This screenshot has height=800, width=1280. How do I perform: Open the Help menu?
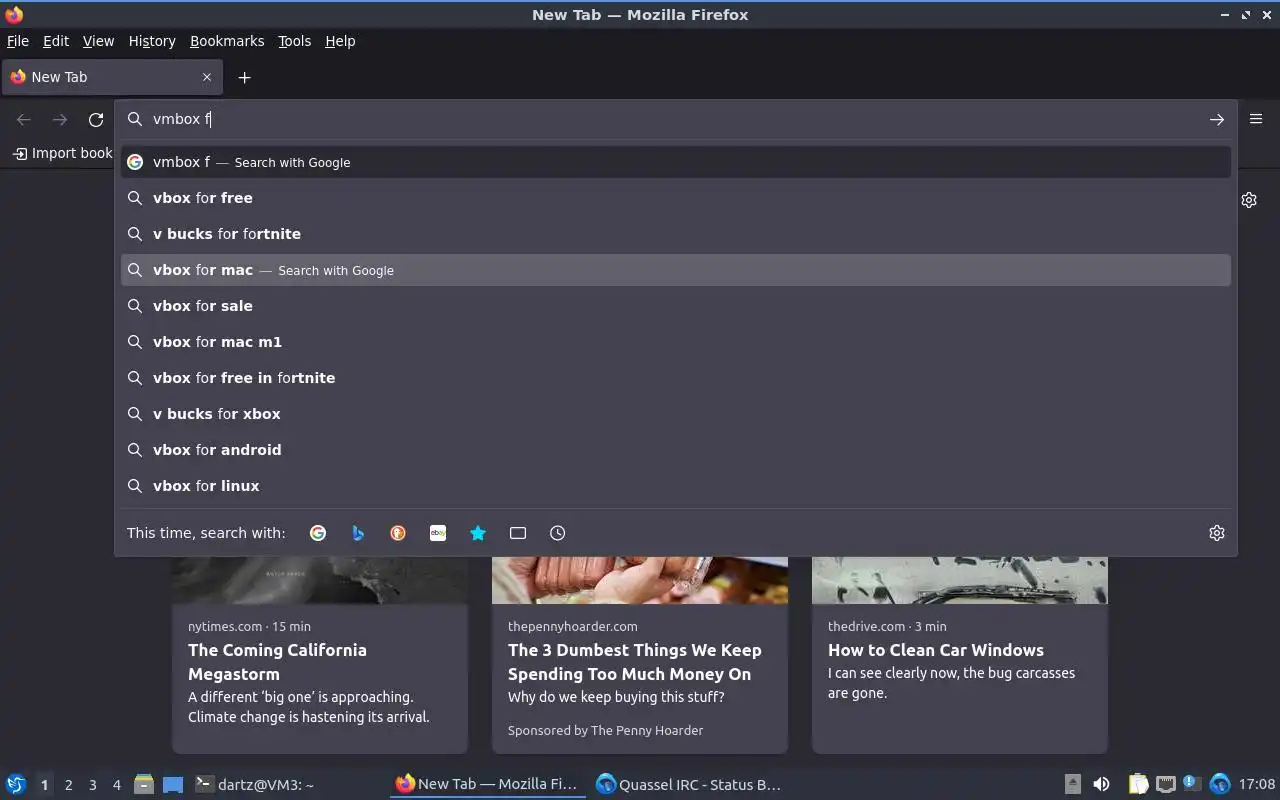coord(340,41)
